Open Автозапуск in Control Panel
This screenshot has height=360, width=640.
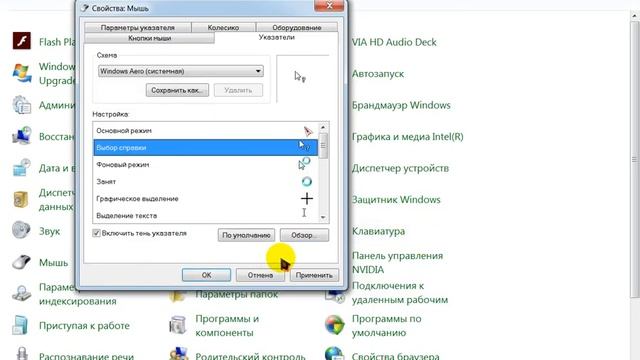(x=378, y=74)
